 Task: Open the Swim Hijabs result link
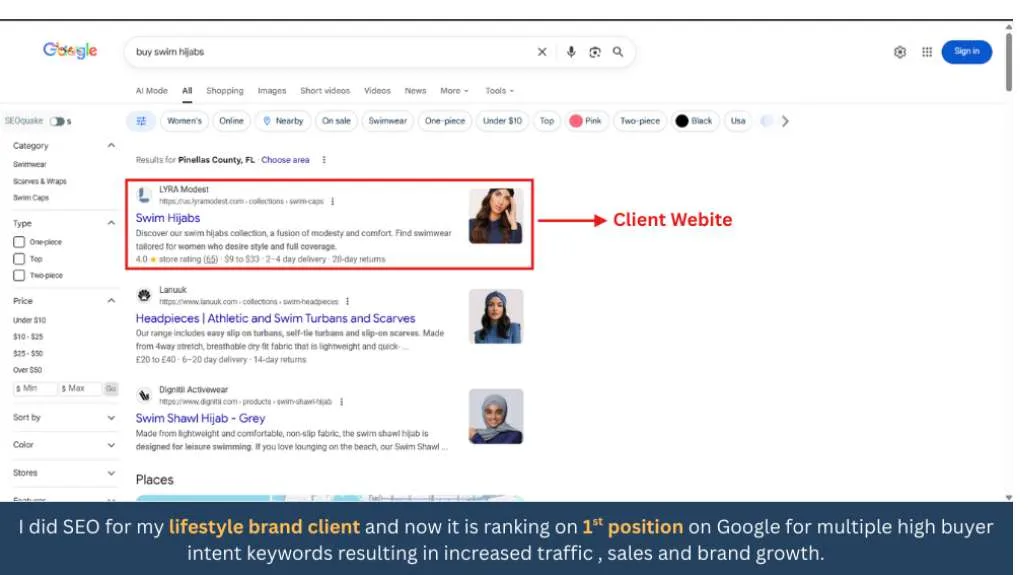pyautogui.click(x=168, y=218)
